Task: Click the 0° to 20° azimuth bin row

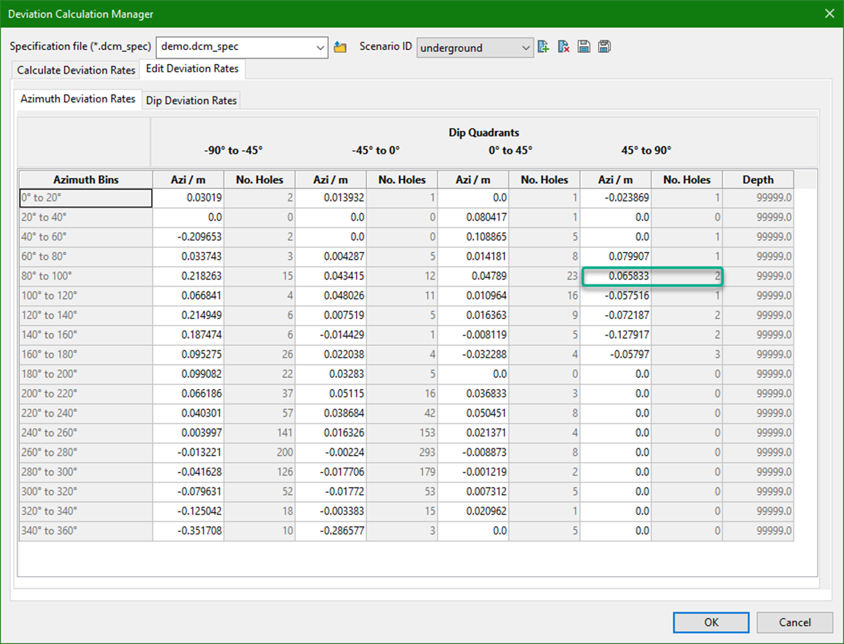Action: 85,198
